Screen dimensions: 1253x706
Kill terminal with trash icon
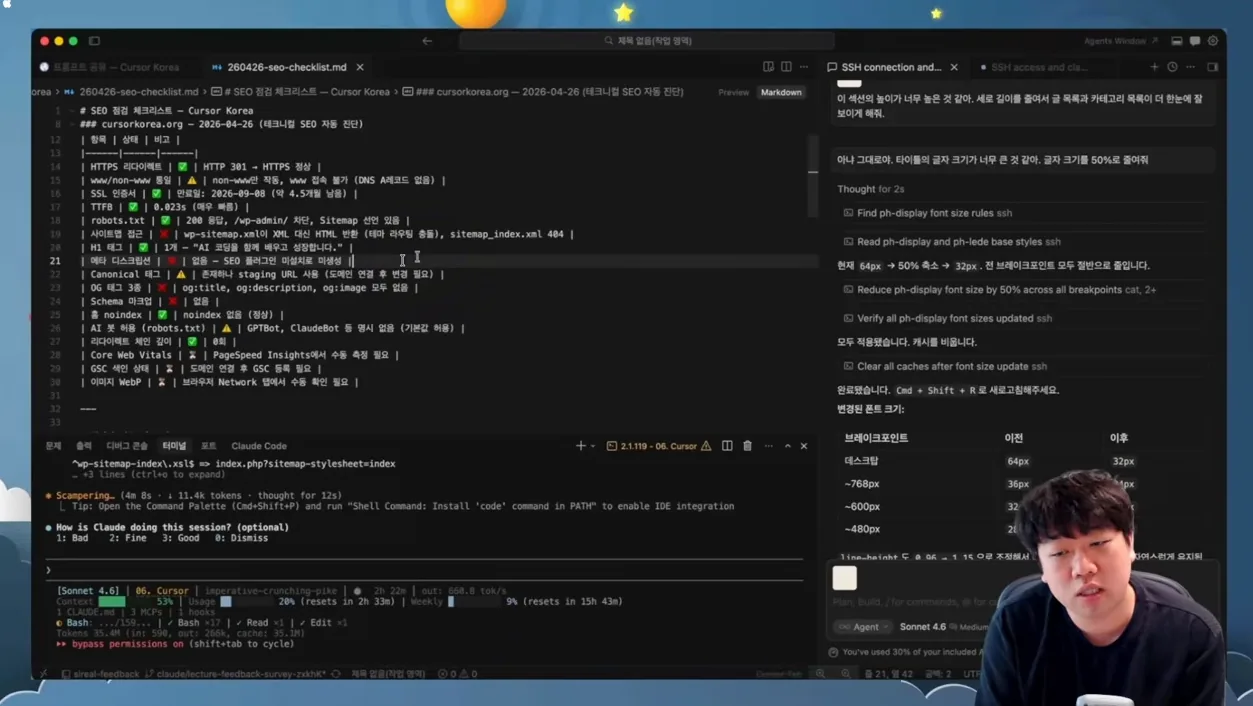[747, 446]
